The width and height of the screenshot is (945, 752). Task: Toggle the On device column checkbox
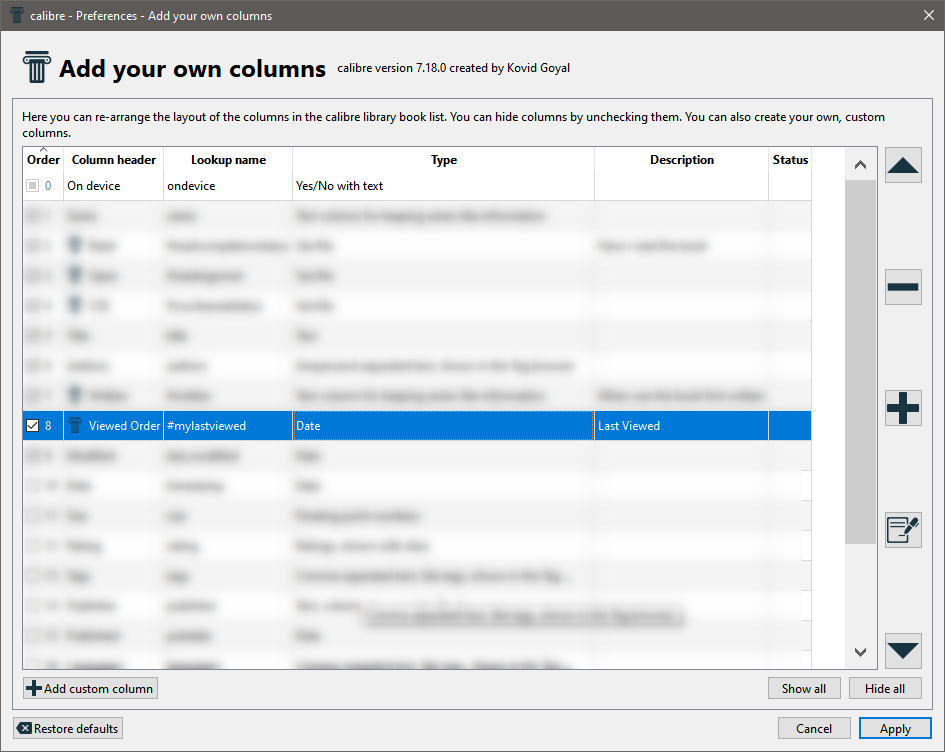click(33, 186)
